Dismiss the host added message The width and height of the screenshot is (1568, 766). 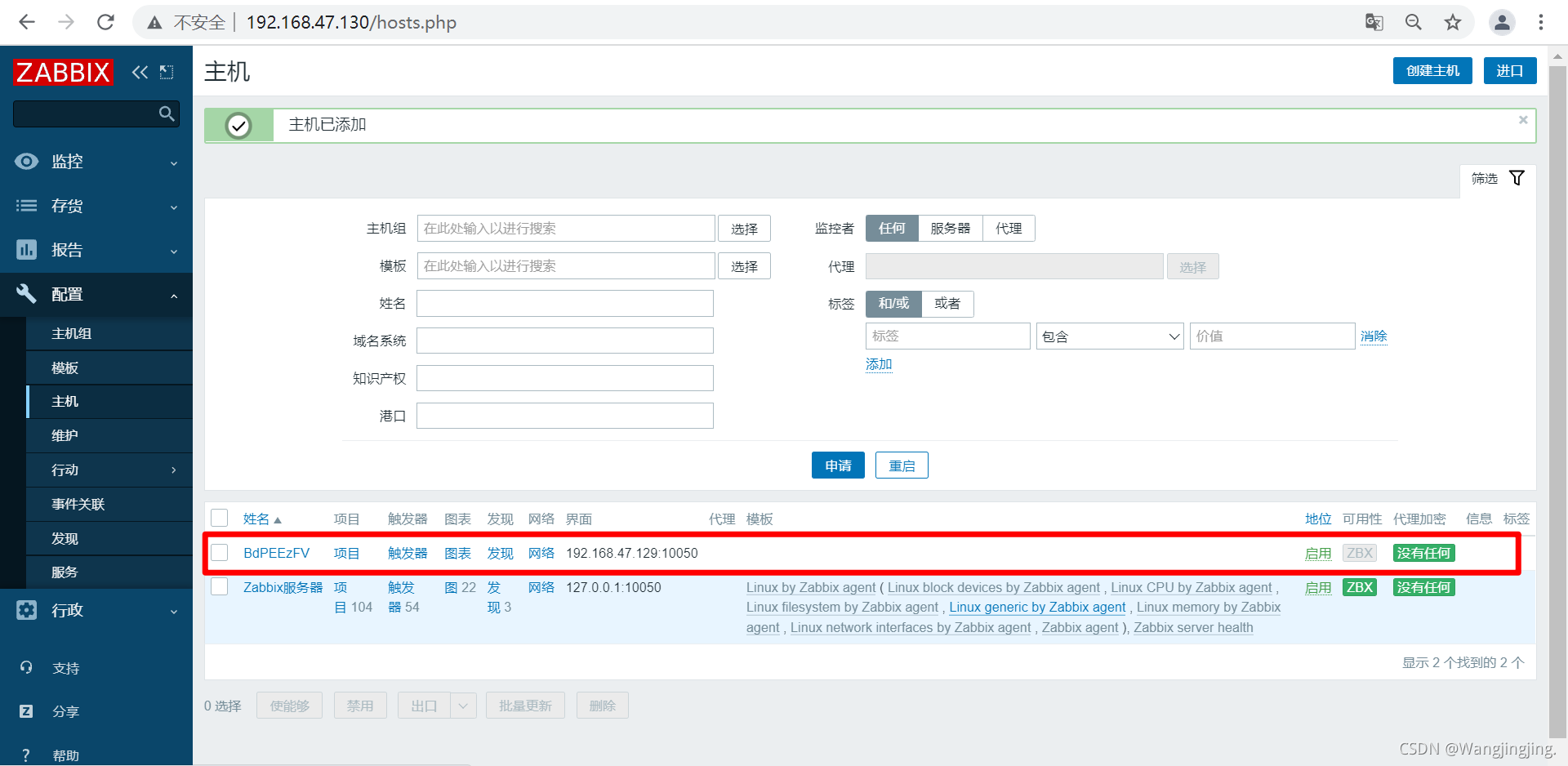(x=1523, y=120)
